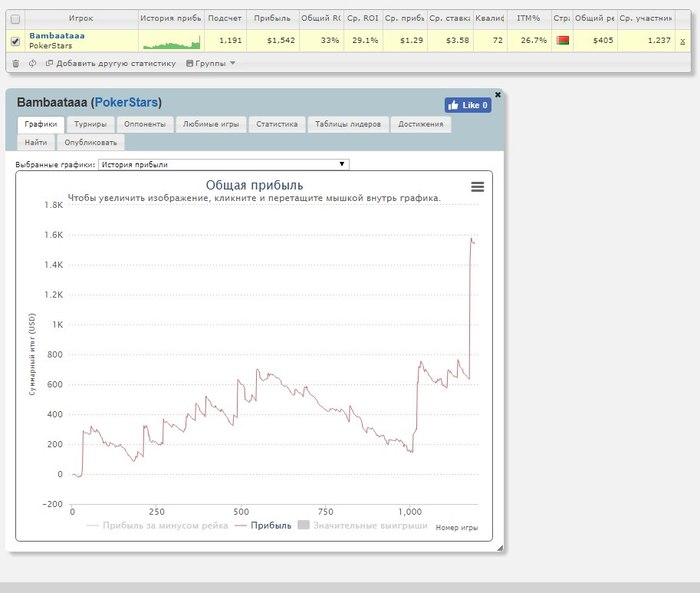700x593 pixels.
Task: Click the peak of the profit line
Action: [x=471, y=238]
